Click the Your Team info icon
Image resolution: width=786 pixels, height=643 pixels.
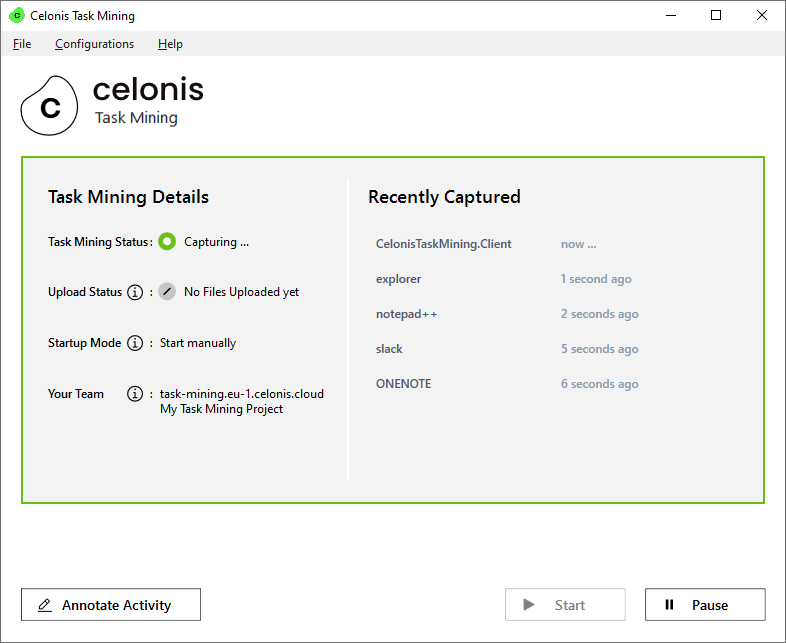[x=135, y=394]
